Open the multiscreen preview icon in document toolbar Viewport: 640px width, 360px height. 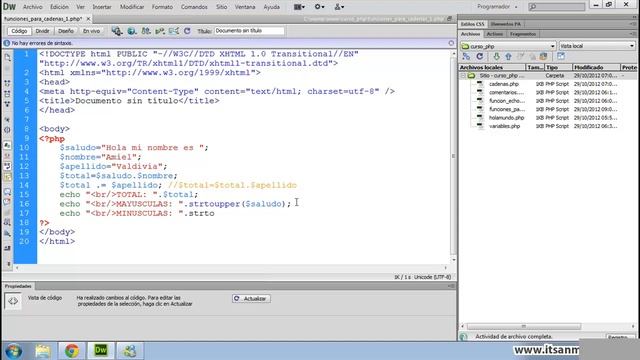117,31
